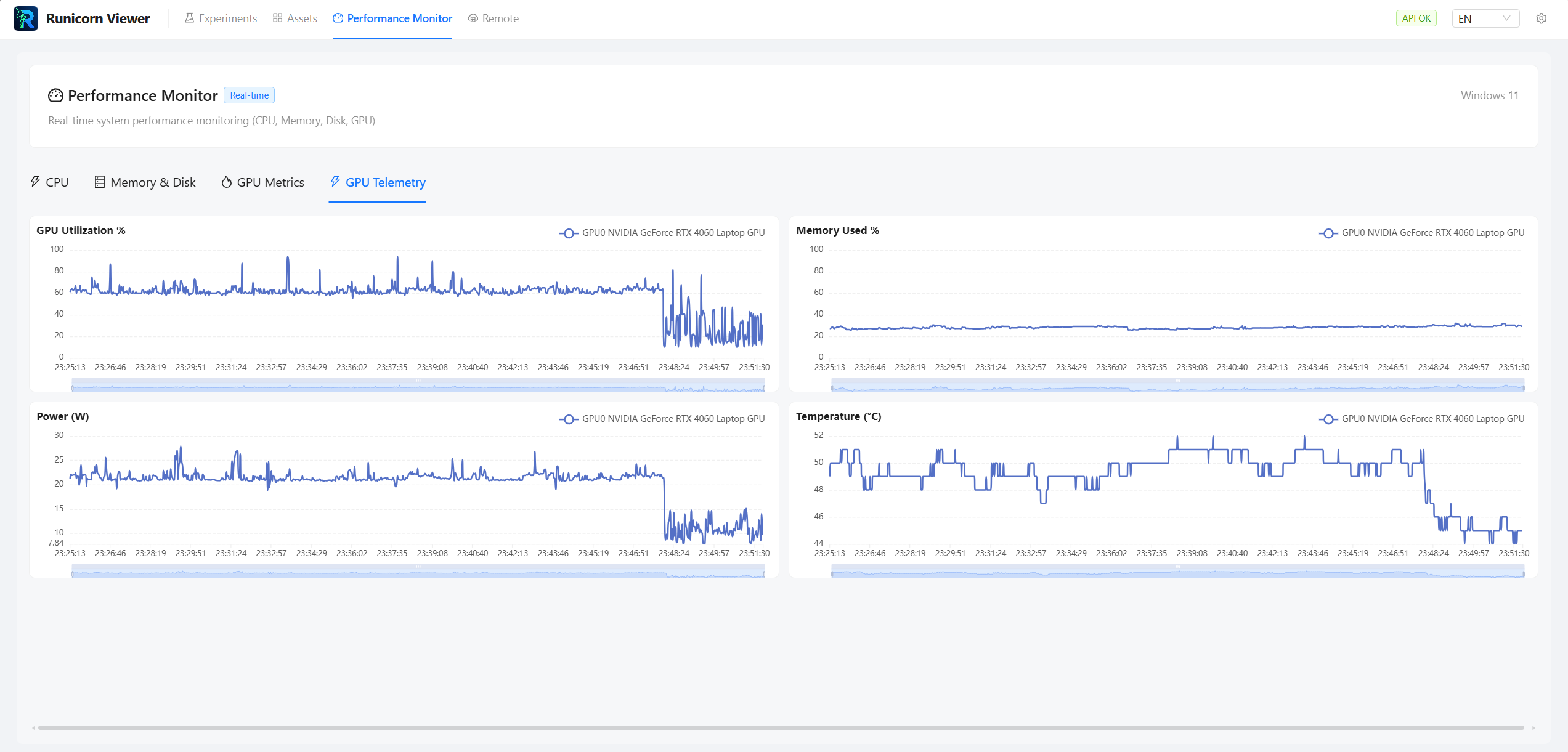Click the gauge icon beside Performance Monitor
Screen dimensions: 1568x752
(338, 18)
